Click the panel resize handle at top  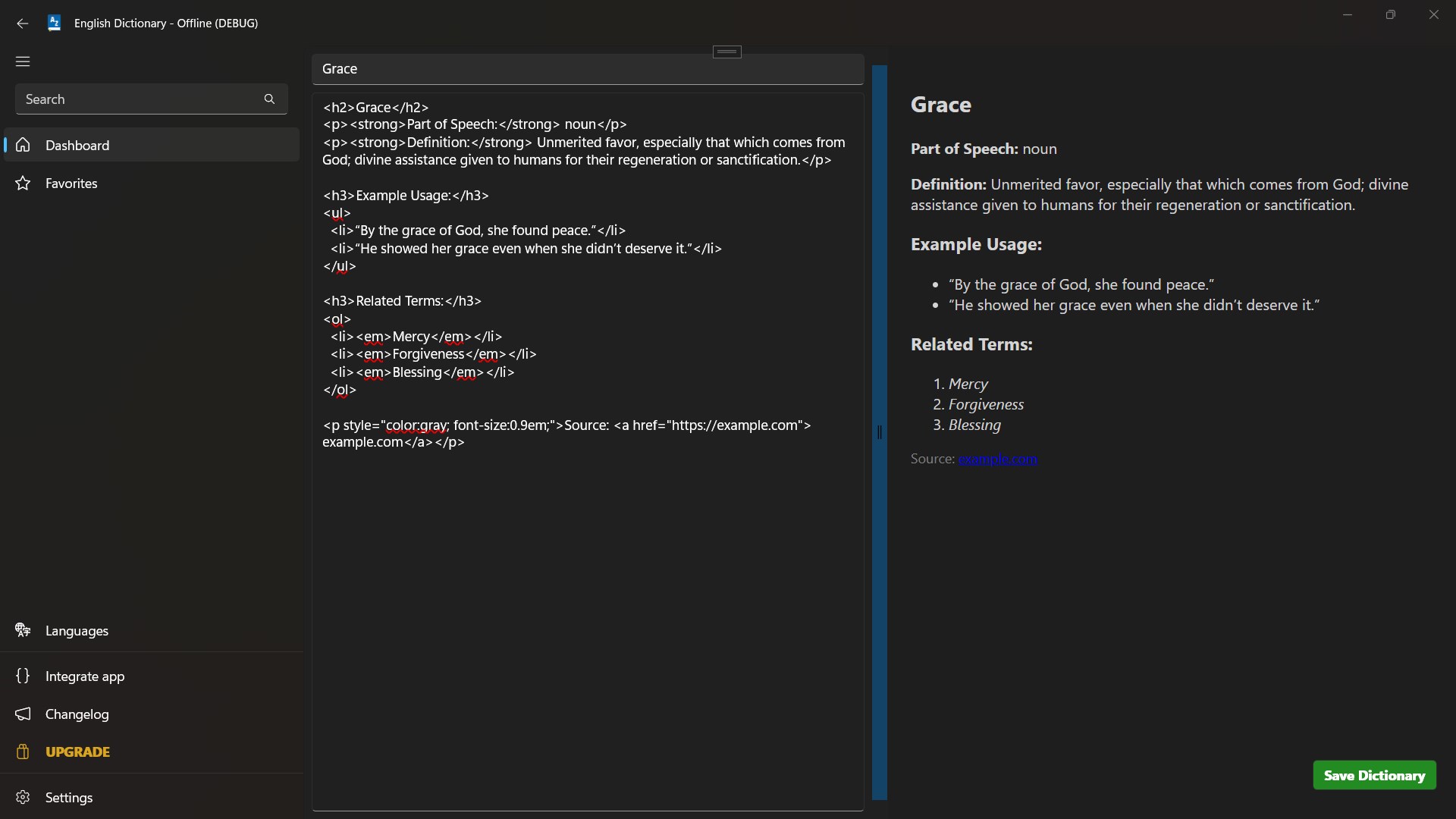(x=726, y=52)
